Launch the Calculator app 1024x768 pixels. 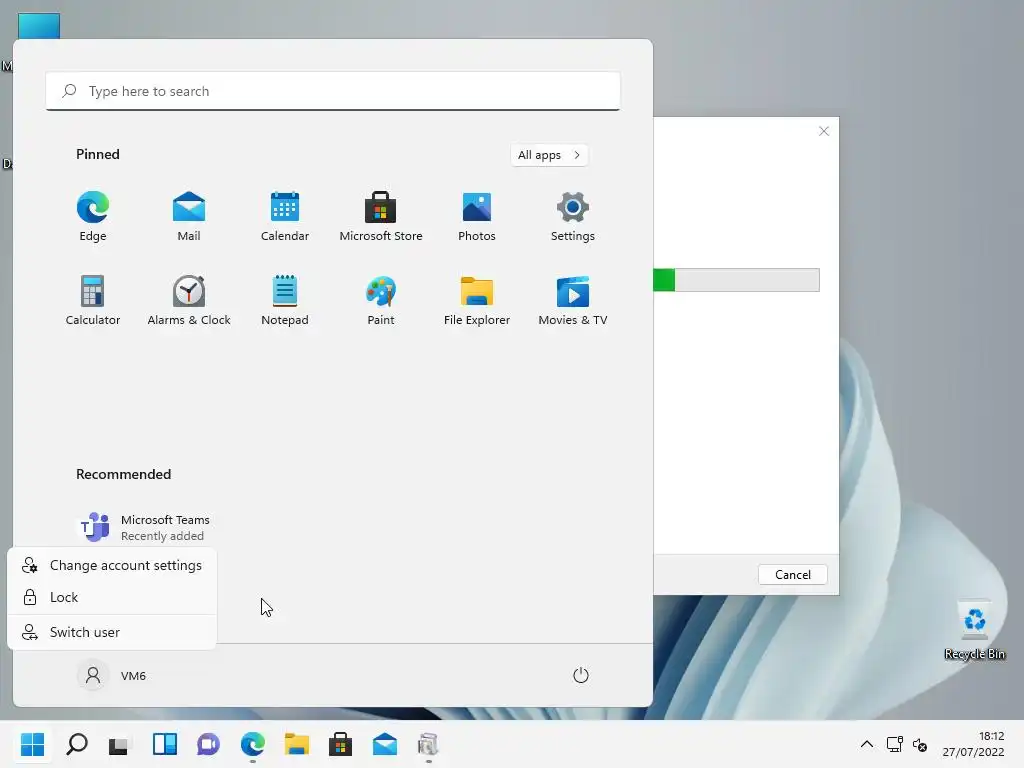click(93, 300)
